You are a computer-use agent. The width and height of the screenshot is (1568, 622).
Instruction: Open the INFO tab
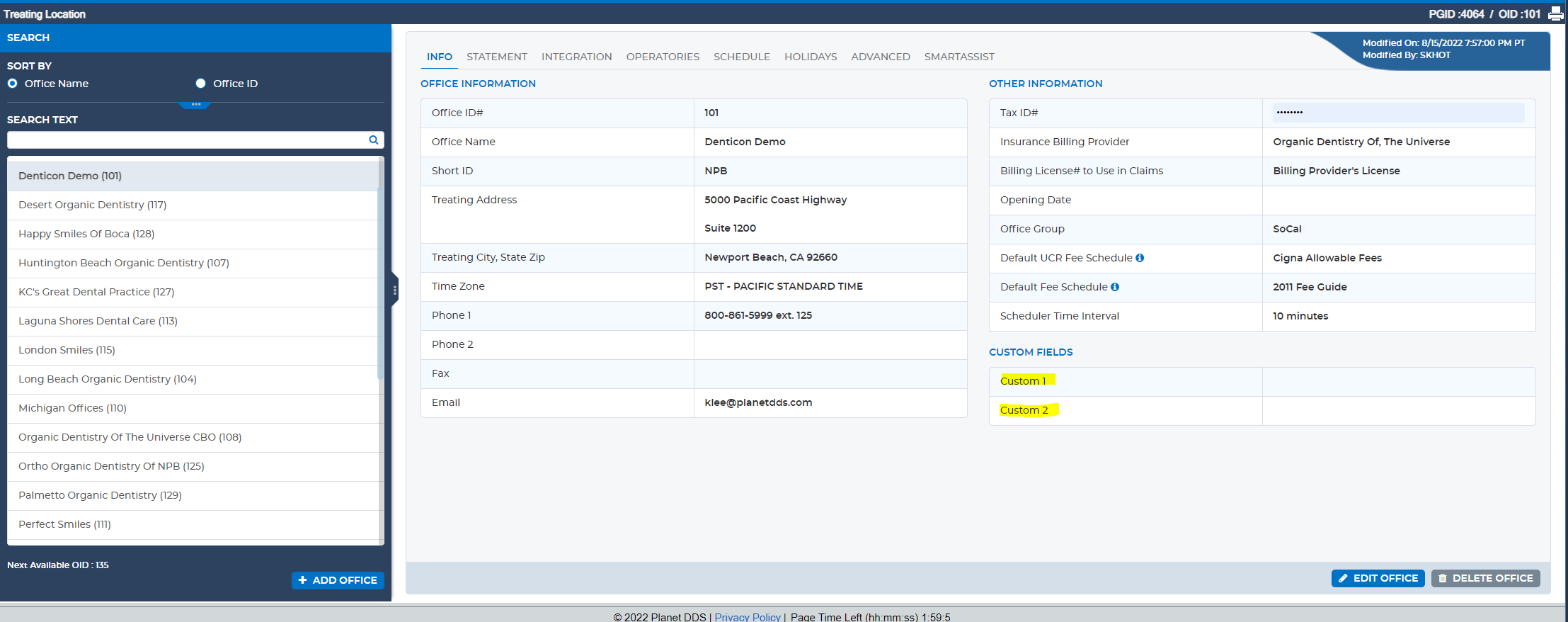pos(440,57)
